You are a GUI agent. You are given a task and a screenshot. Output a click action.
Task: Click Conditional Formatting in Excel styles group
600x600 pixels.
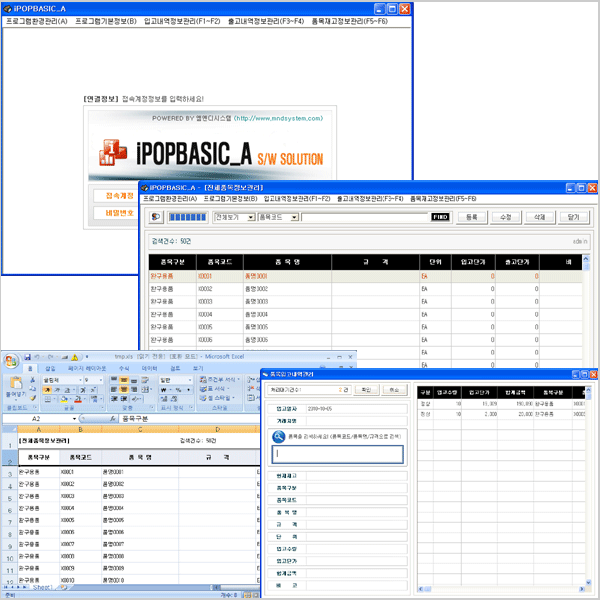pyautogui.click(x=220, y=380)
